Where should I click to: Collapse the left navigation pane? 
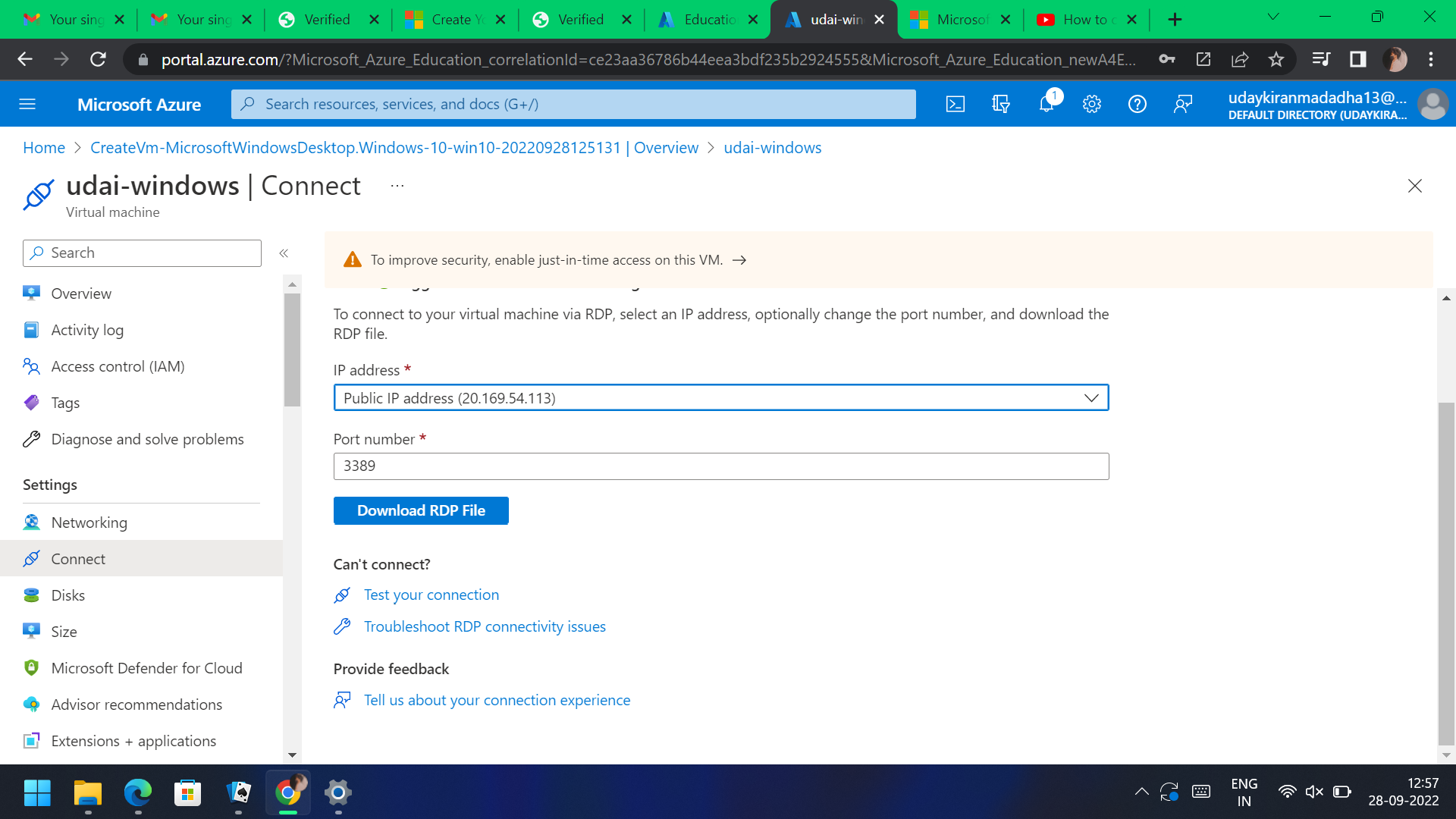tap(284, 253)
